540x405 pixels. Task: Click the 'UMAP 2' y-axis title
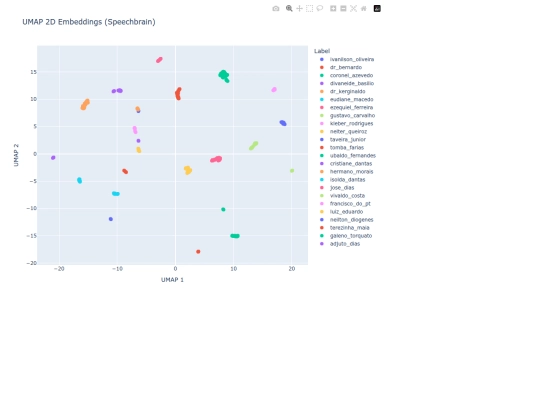(x=16, y=155)
